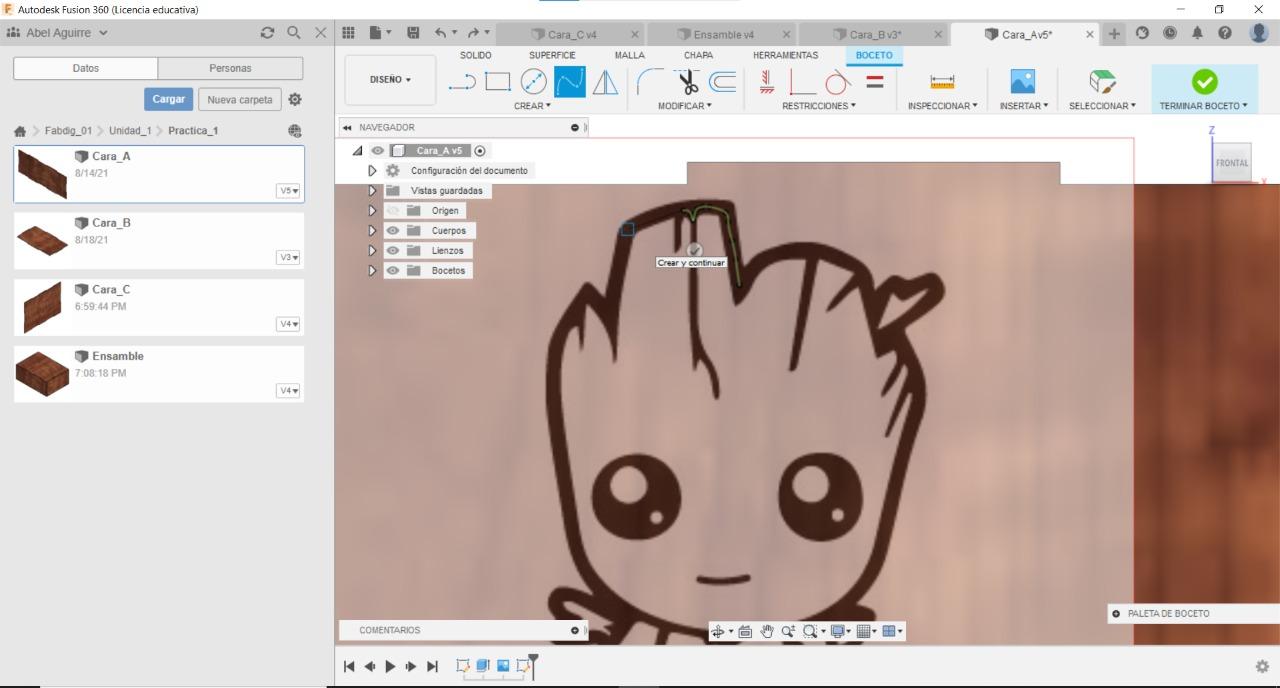Click the Nueva carpeta button
Screen dimensions: 1280x688
[x=240, y=100]
